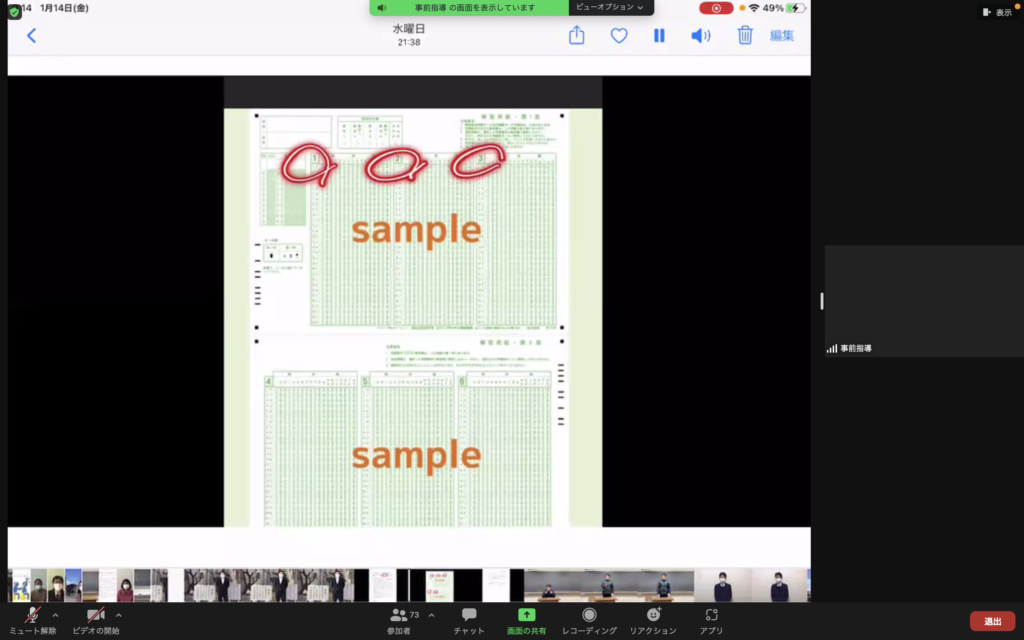Tap the back chevron in Photos
Image resolution: width=1024 pixels, height=640 pixels.
(31, 36)
